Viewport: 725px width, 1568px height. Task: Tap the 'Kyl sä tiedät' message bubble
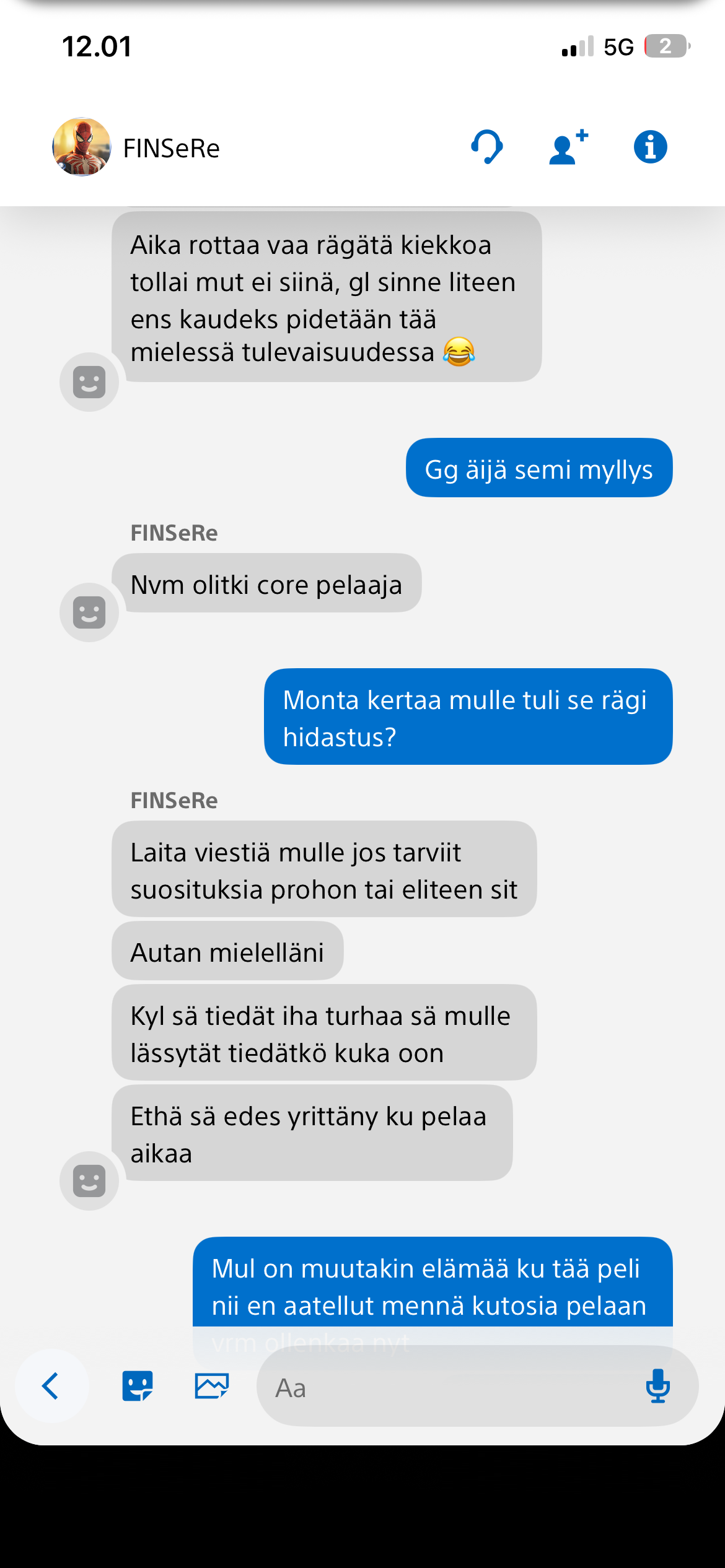point(323,1033)
